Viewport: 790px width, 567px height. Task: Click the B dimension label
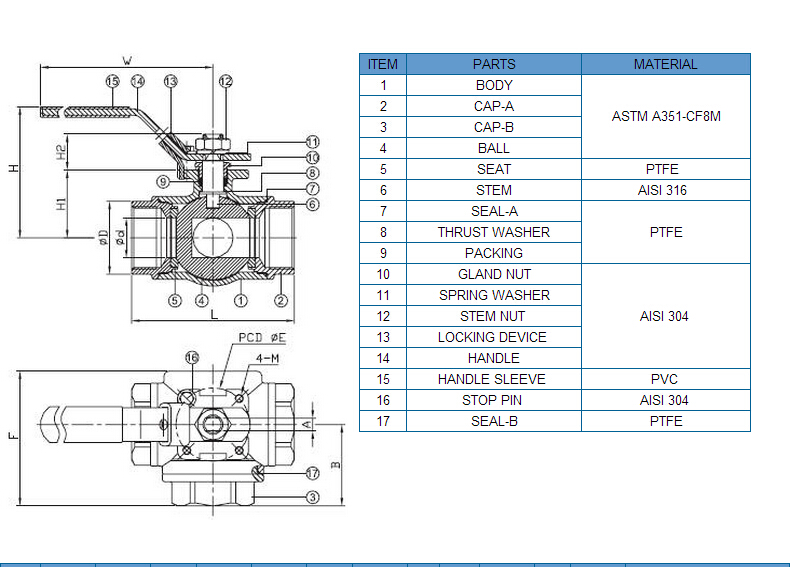click(x=336, y=465)
